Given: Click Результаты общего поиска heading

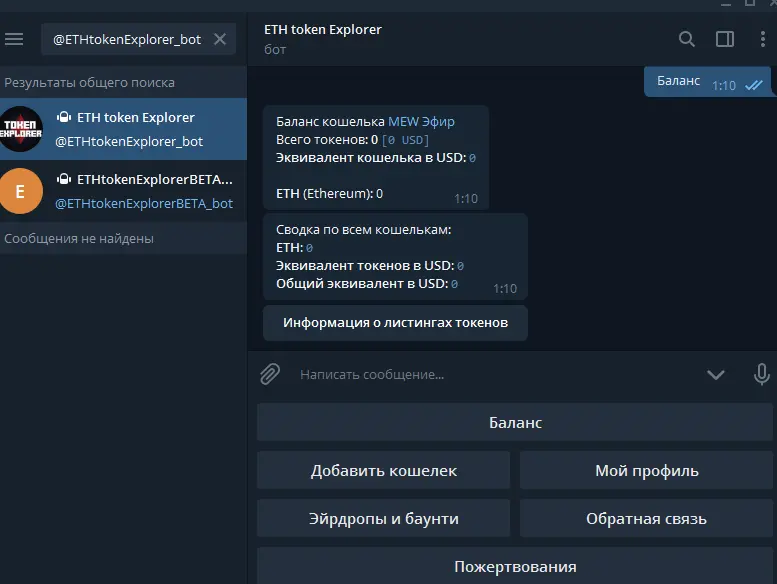Looking at the screenshot, I should [x=89, y=83].
